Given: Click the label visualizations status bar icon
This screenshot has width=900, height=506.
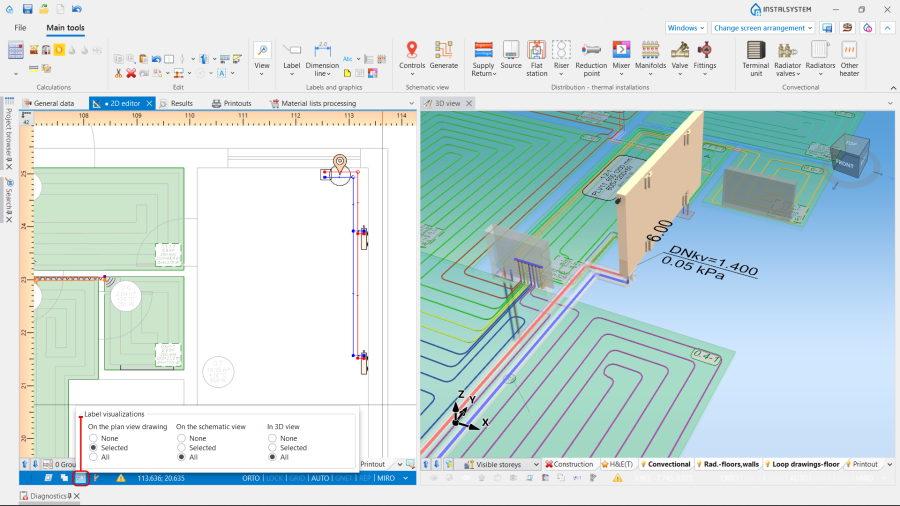Looking at the screenshot, I should coord(80,478).
